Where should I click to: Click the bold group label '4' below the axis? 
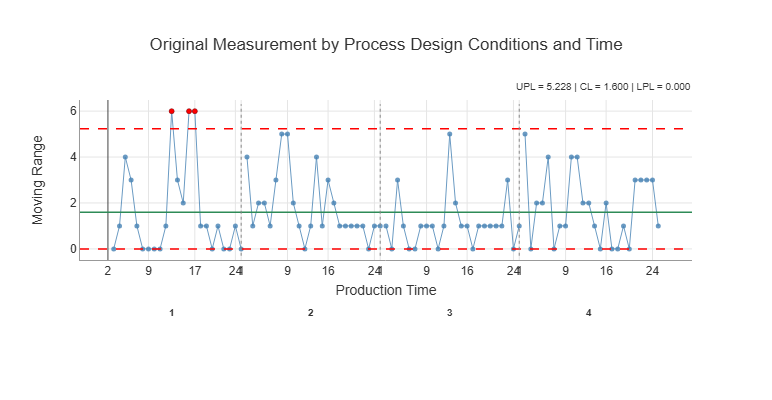point(588,313)
